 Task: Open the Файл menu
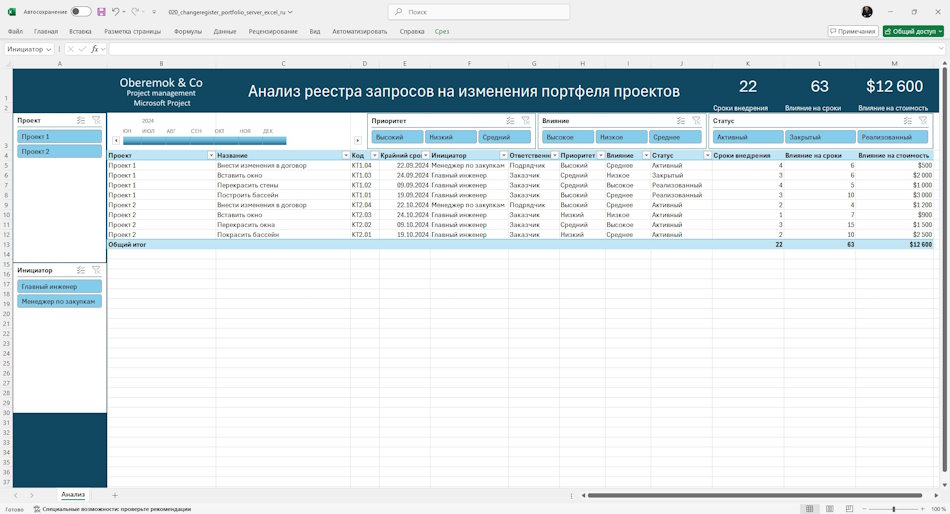[15, 31]
